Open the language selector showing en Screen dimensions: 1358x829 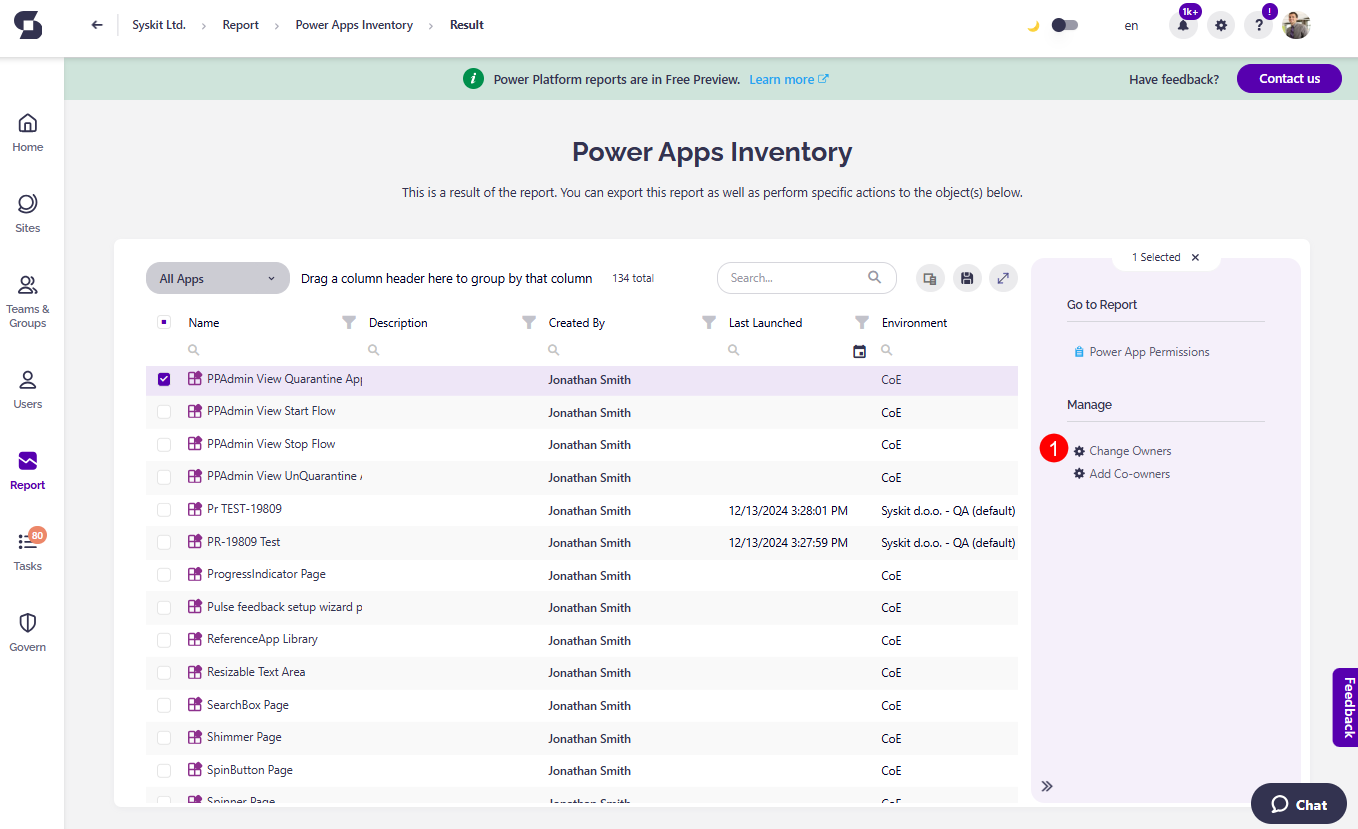tap(1131, 25)
